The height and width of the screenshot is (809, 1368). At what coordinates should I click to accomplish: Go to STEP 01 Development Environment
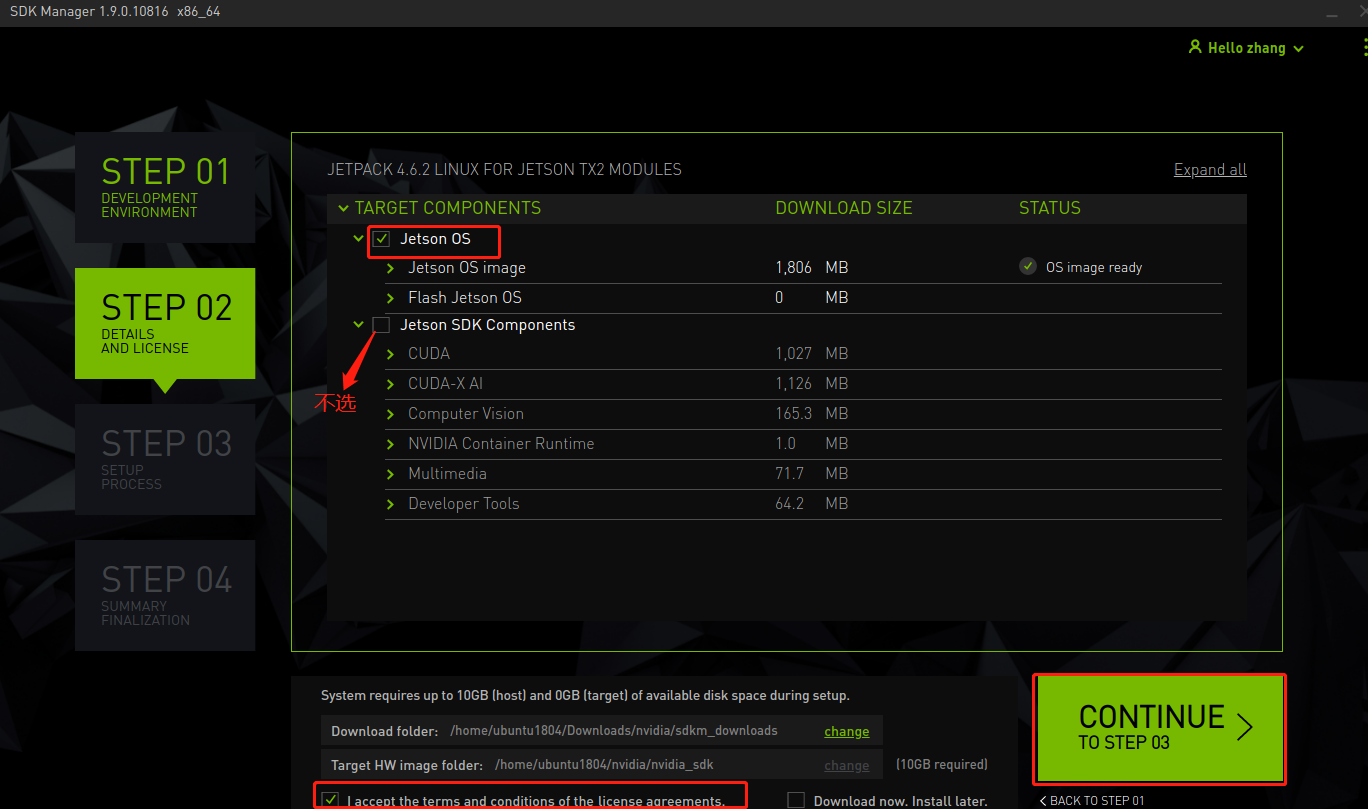point(165,187)
